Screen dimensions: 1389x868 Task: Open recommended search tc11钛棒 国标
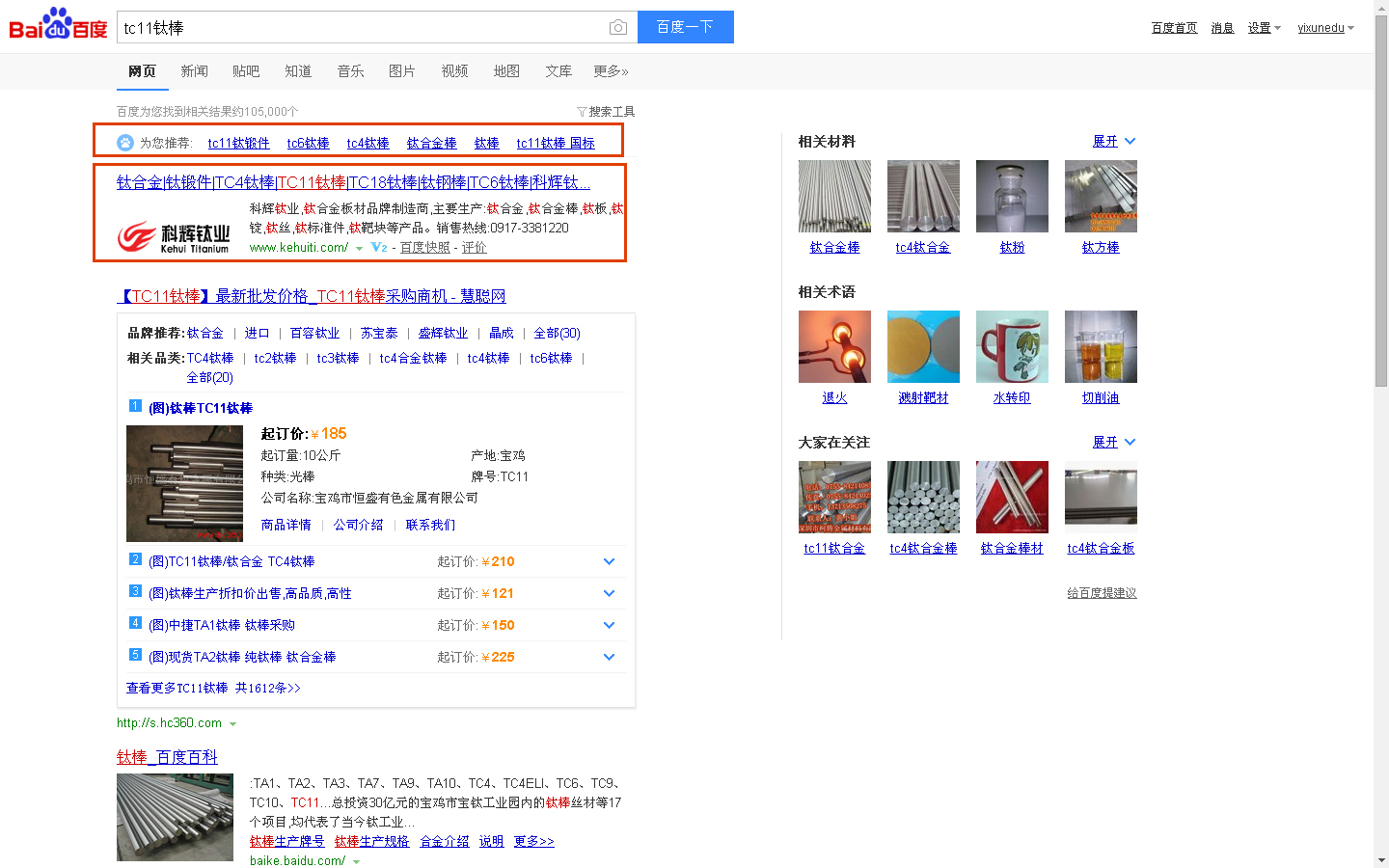click(x=556, y=143)
